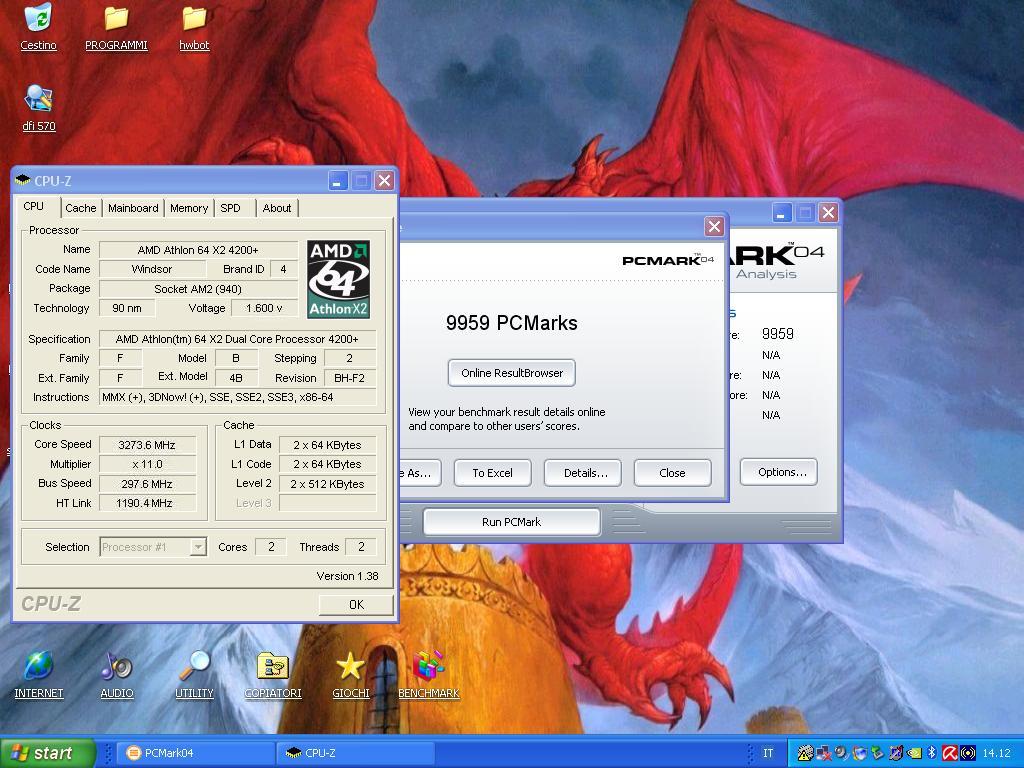Click the HT Link value 1190.4 MHz
1024x768 pixels.
[x=147, y=503]
